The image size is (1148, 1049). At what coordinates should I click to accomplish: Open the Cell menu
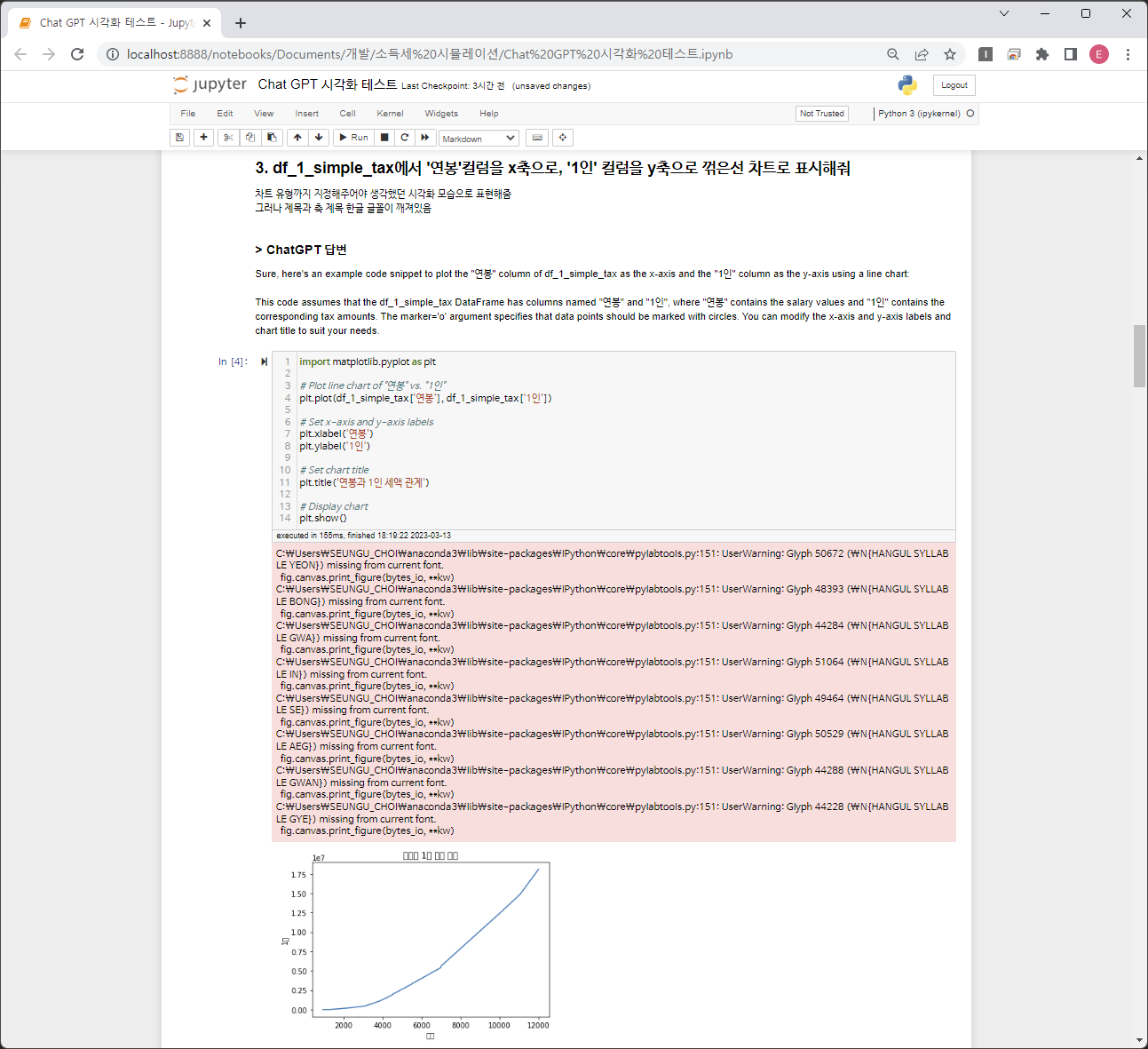click(x=347, y=114)
